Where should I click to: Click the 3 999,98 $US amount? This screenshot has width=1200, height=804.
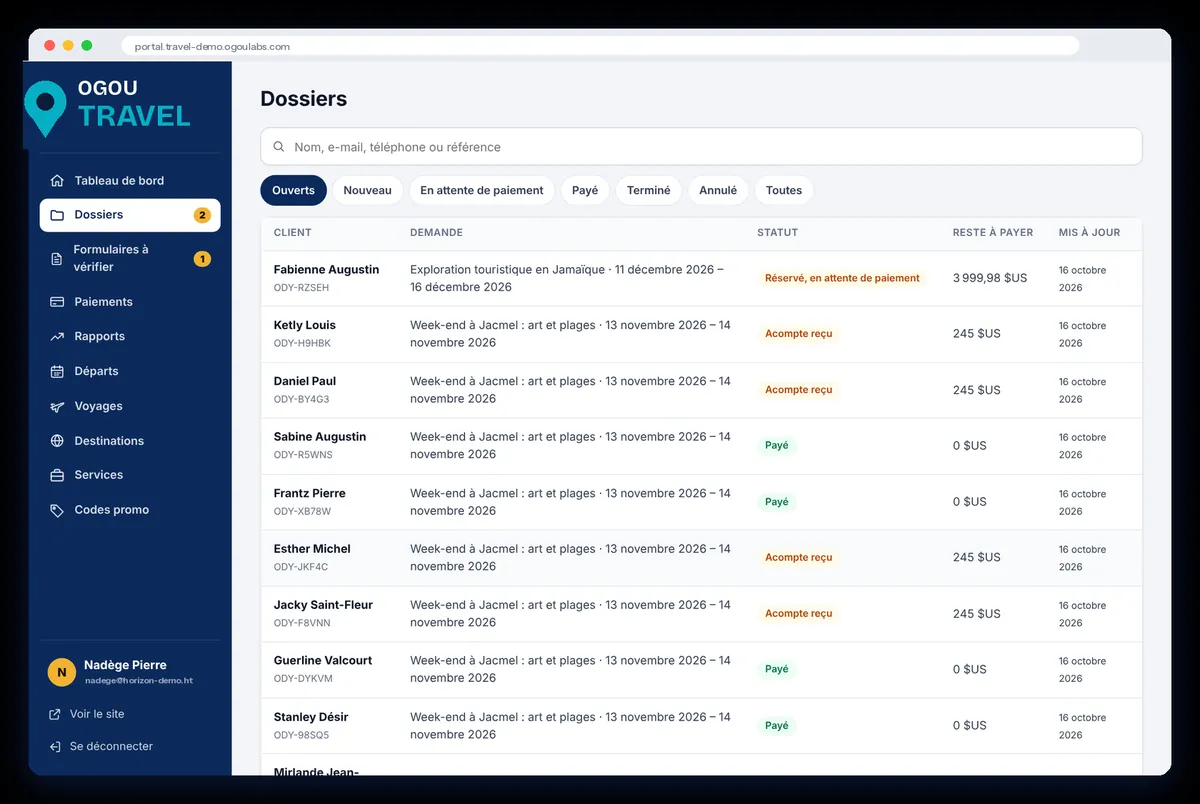(990, 278)
